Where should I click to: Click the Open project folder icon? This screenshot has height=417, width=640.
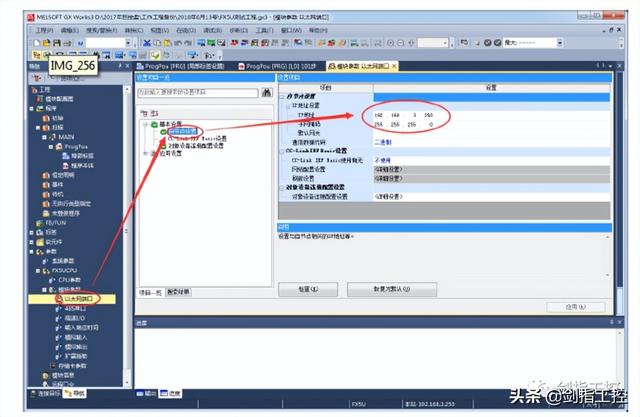coord(47,42)
